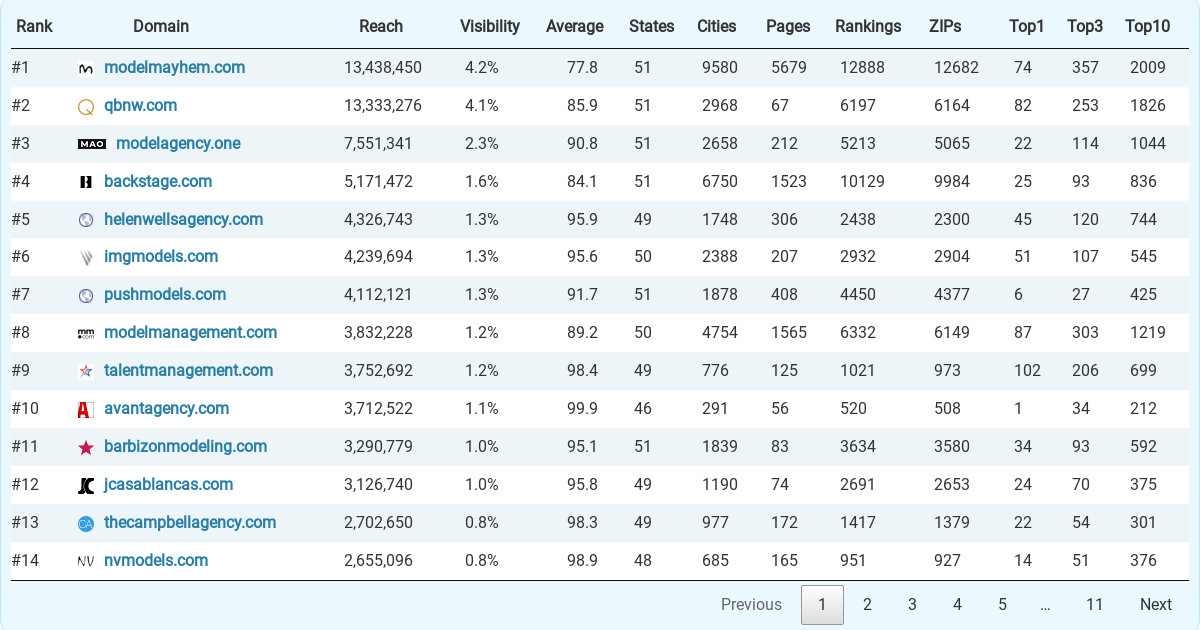Open the talentmanagement.com domain link
The width and height of the screenshot is (1200, 630).
189,371
